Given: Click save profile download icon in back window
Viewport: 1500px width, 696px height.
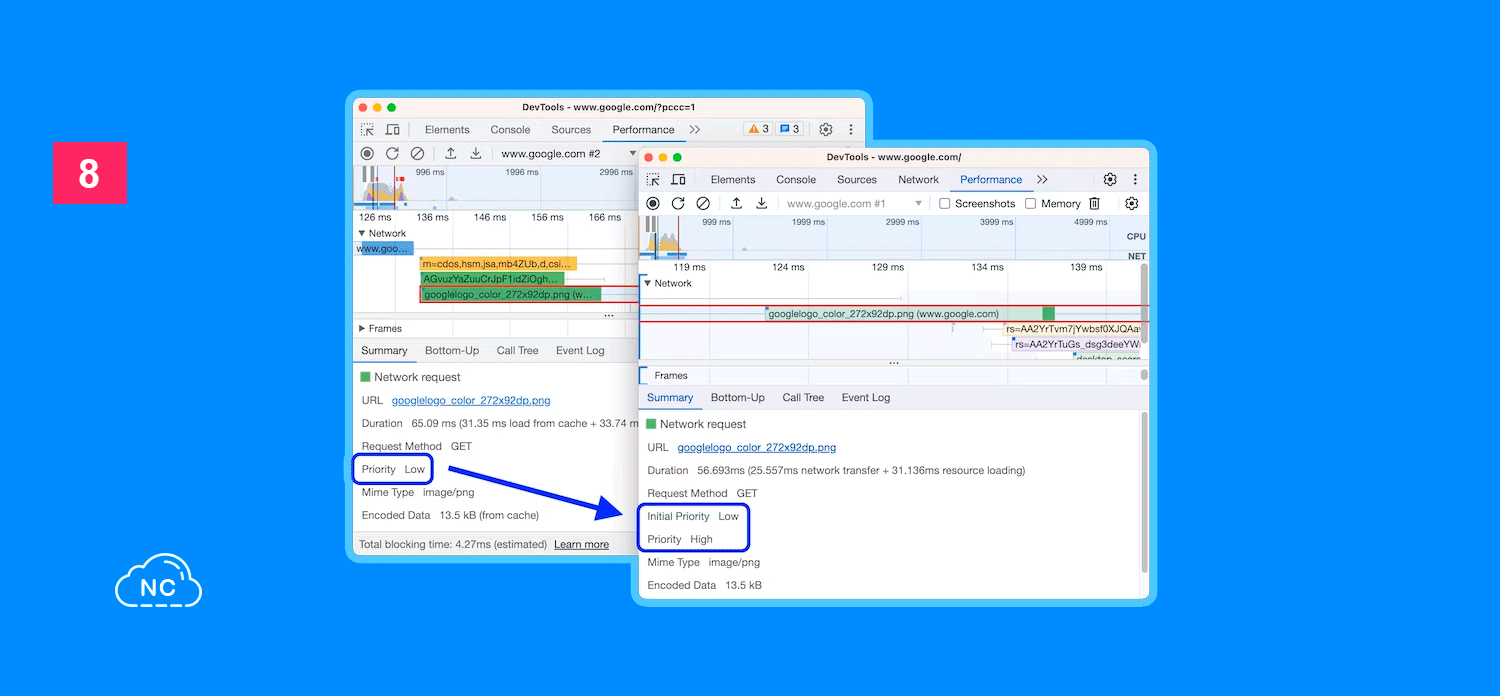Looking at the screenshot, I should [x=476, y=154].
